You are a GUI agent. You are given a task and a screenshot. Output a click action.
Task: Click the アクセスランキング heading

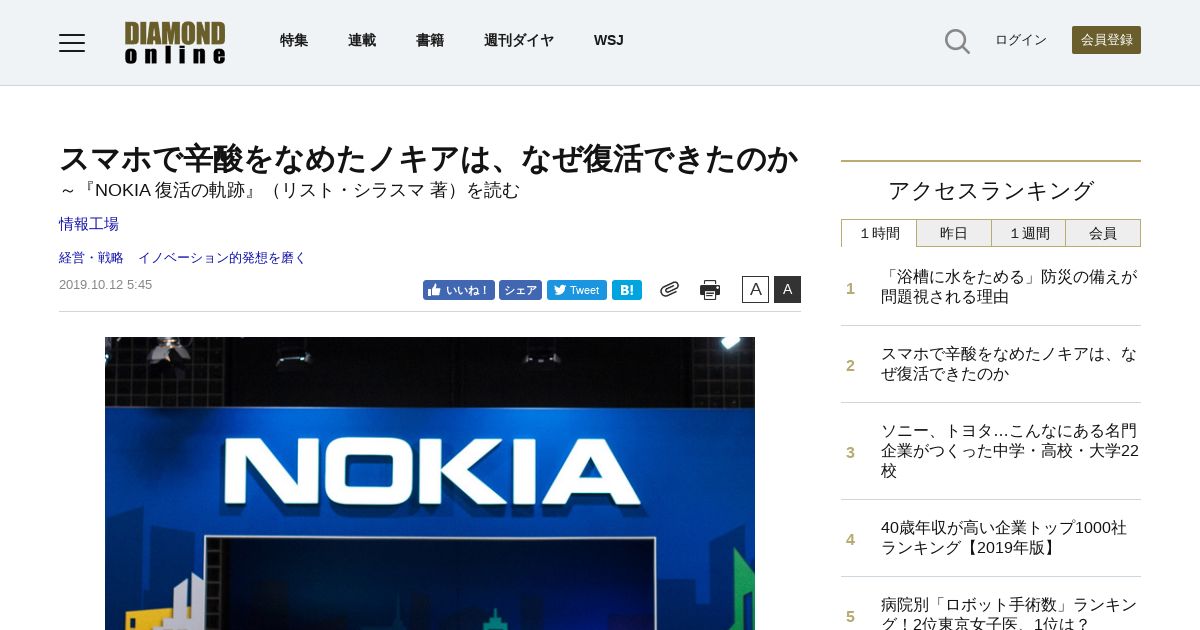(991, 190)
